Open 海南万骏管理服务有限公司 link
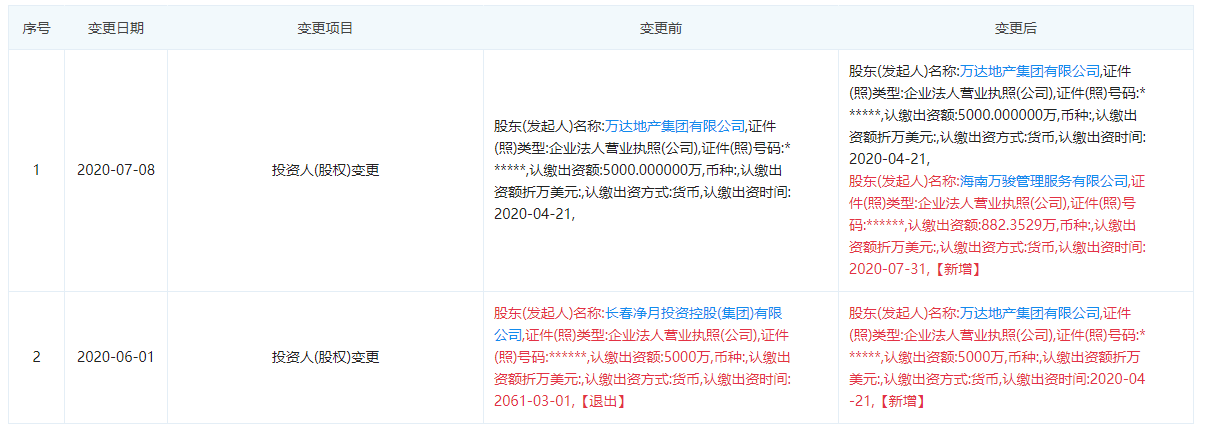Viewport: 1207px width, 429px height. (x=1045, y=181)
